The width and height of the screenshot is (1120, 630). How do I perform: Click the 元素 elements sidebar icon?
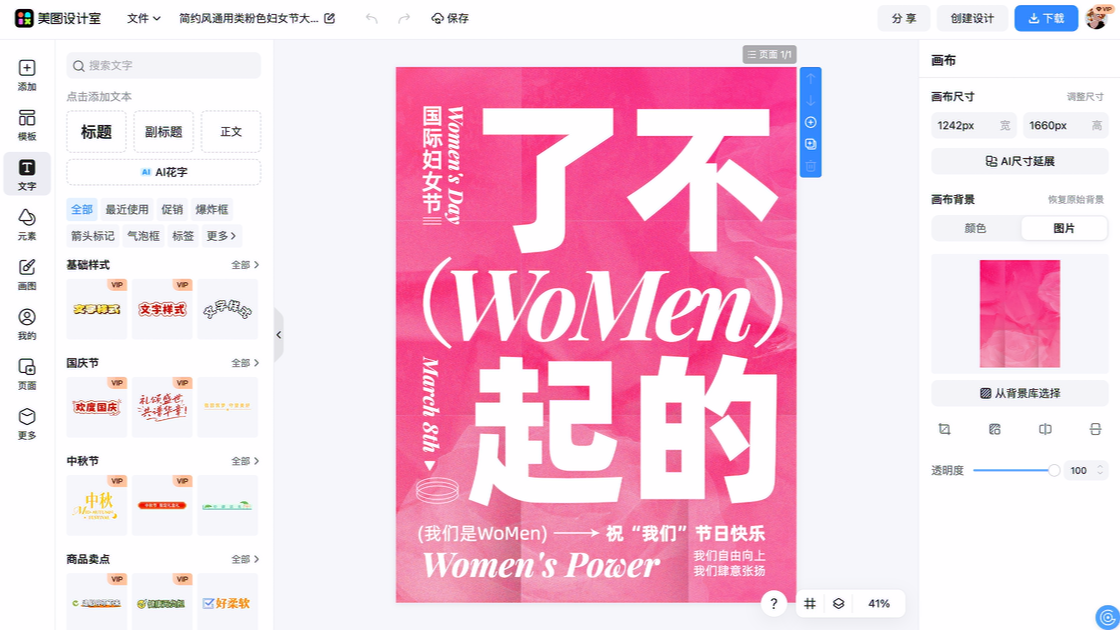click(27, 224)
